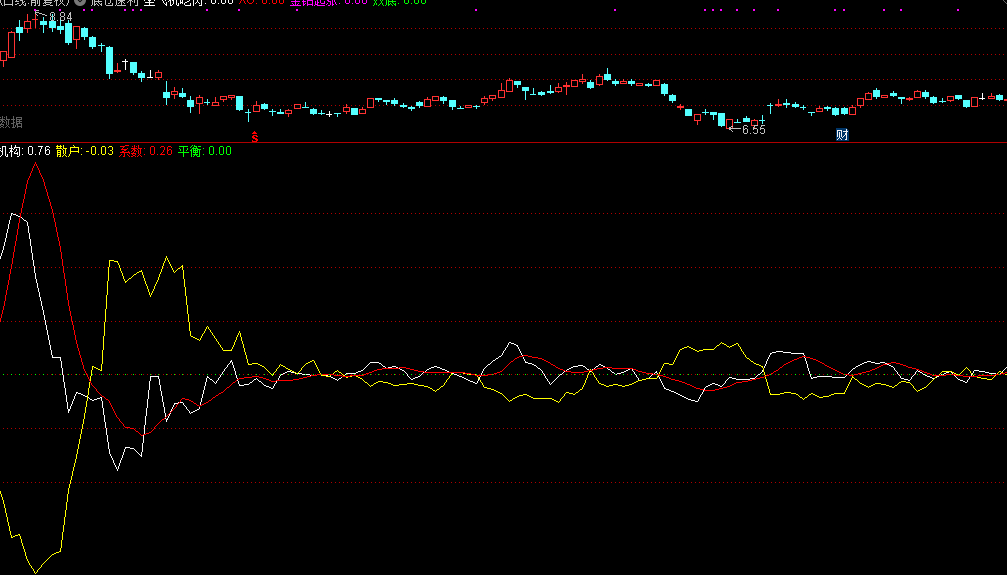
Task: Click the rightmost magenta signal dot
Action: point(958,10)
